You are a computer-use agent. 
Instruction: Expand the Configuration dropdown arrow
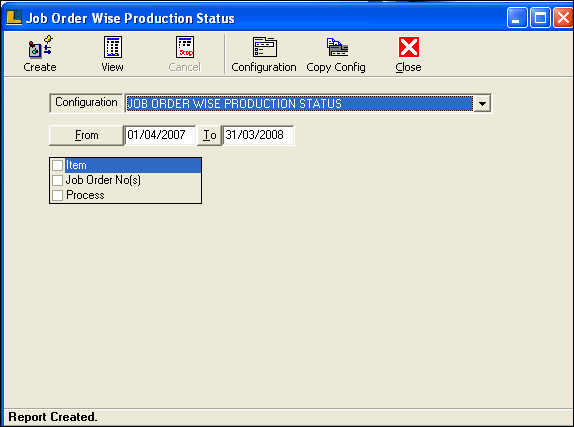tap(482, 104)
